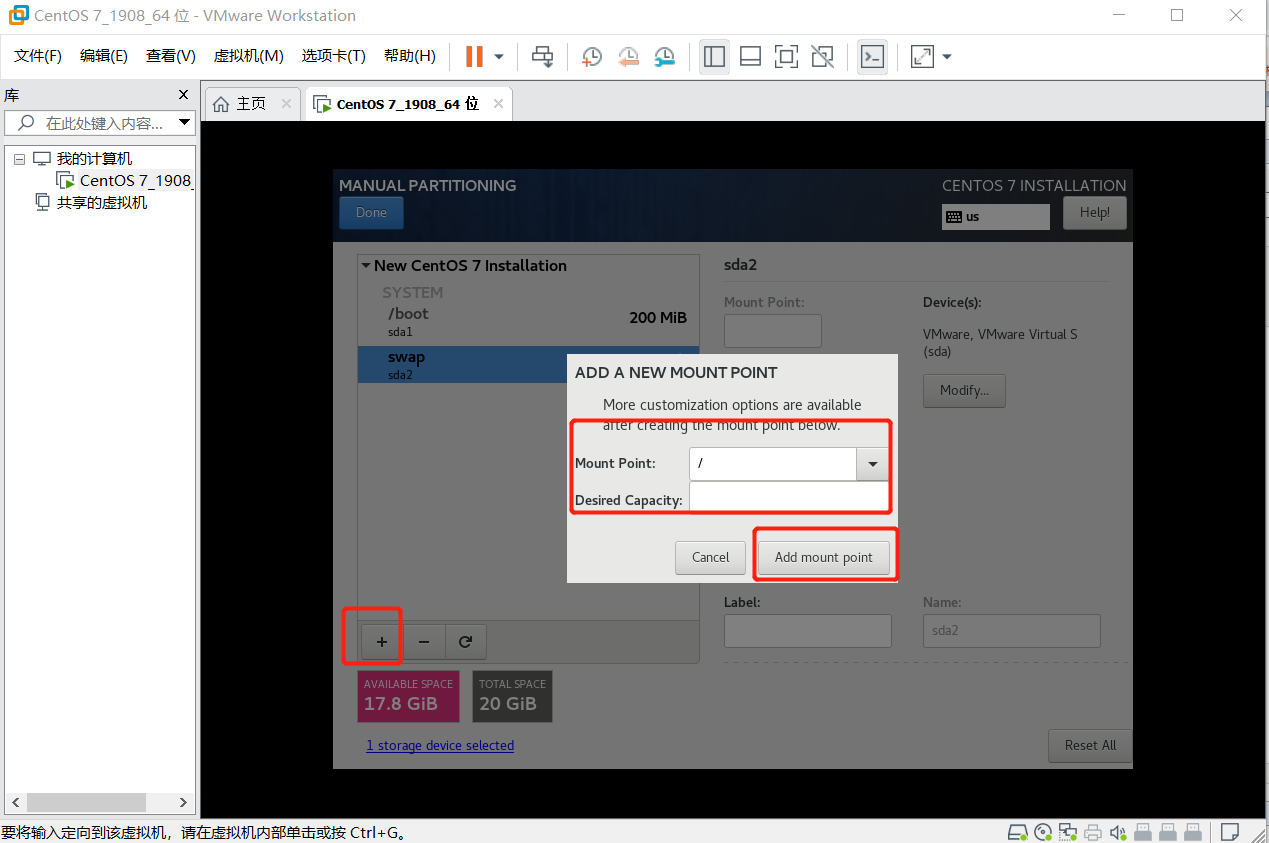Viewport: 1269px width, 843px height.
Task: Click the printer status bar icon
Action: (1094, 832)
